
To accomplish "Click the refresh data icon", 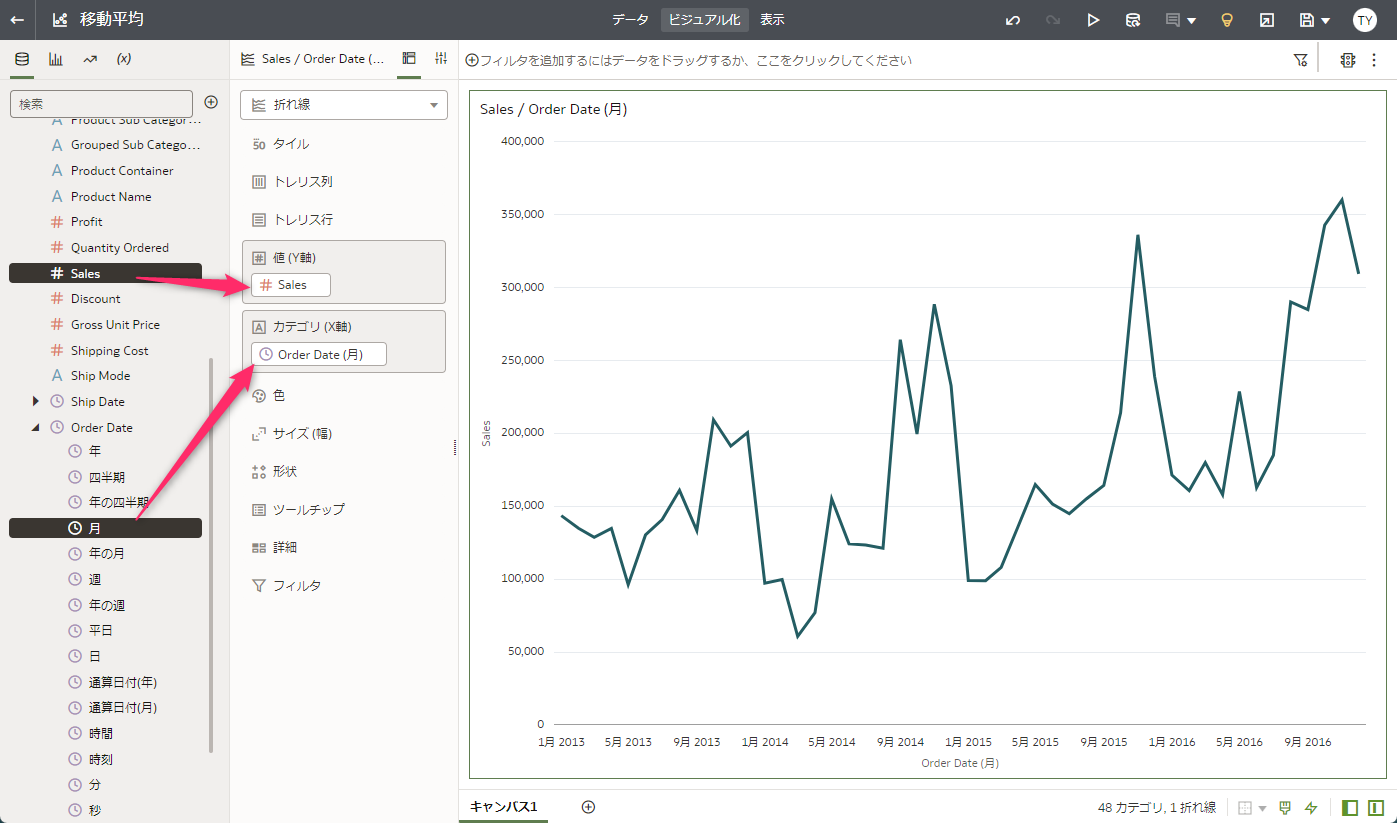I will coord(1133,20).
